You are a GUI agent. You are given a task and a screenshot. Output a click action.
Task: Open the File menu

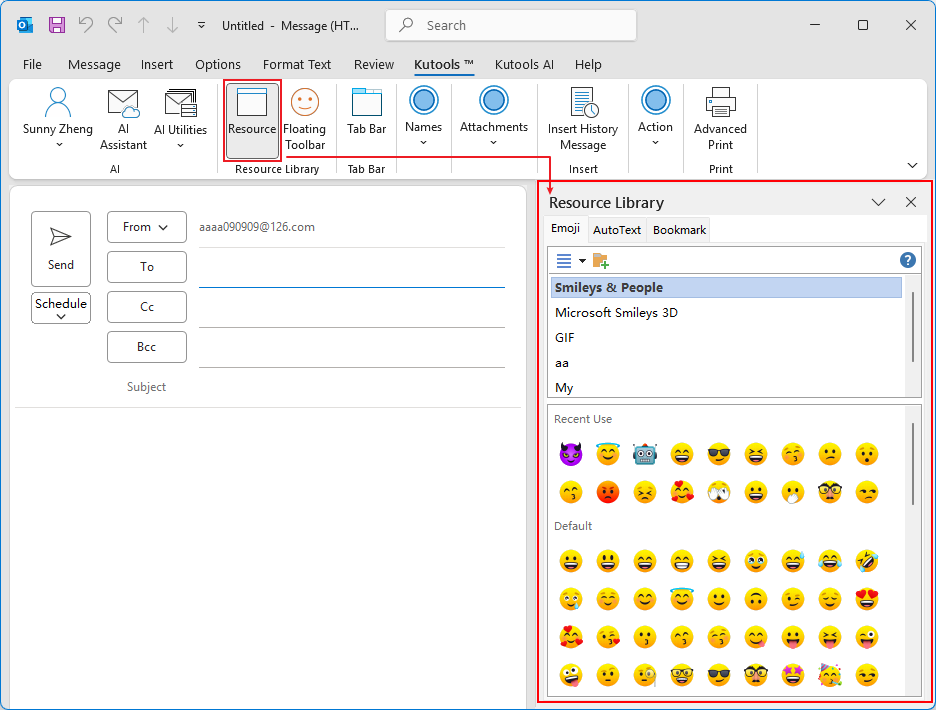pos(32,64)
